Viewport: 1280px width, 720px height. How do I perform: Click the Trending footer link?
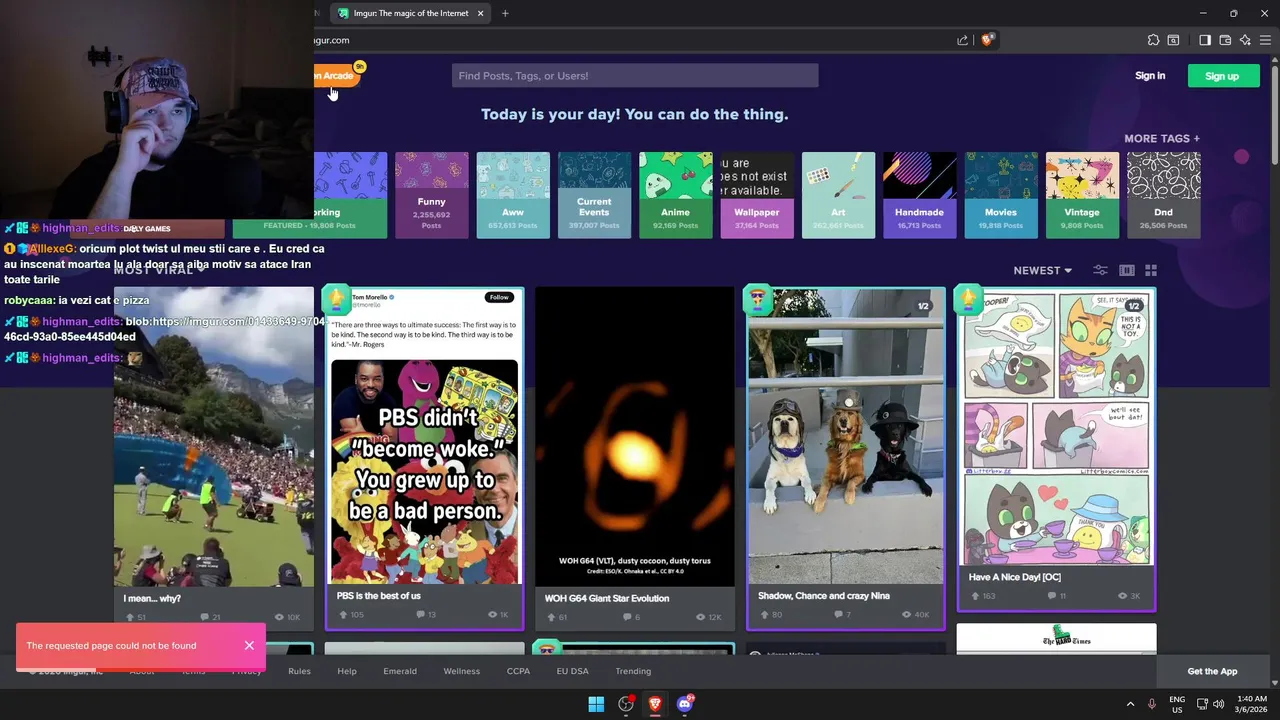[633, 671]
